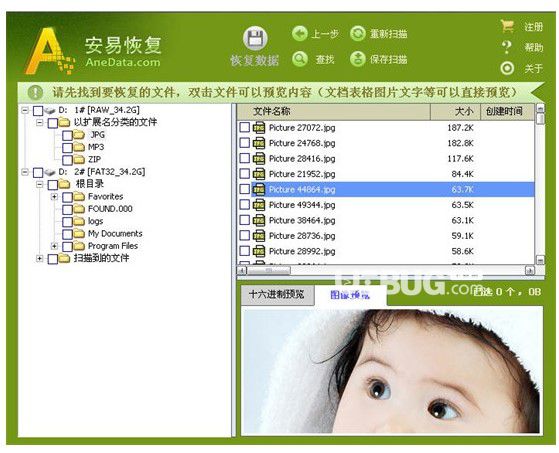Check the box for Picture 38464.jpg

click(245, 220)
